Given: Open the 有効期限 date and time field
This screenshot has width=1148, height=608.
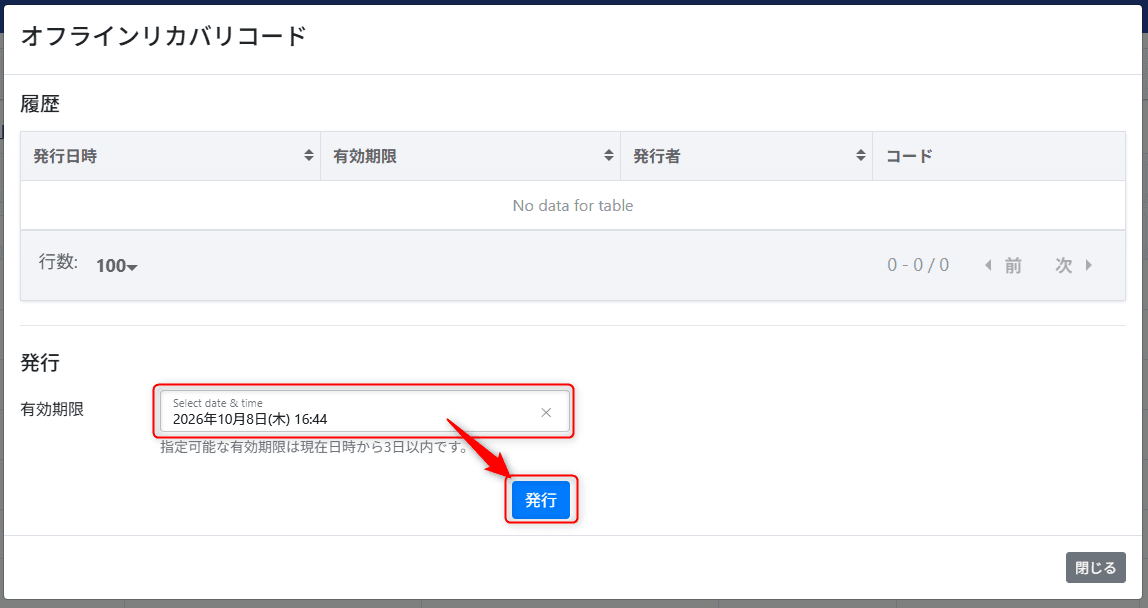Looking at the screenshot, I should (x=365, y=412).
